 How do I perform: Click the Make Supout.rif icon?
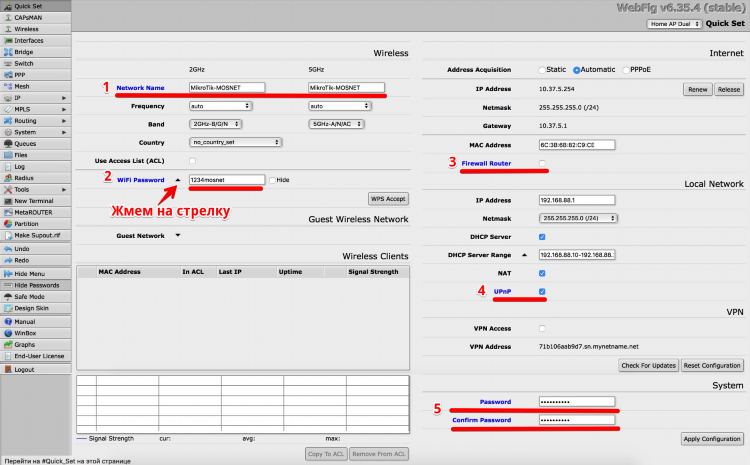8,235
